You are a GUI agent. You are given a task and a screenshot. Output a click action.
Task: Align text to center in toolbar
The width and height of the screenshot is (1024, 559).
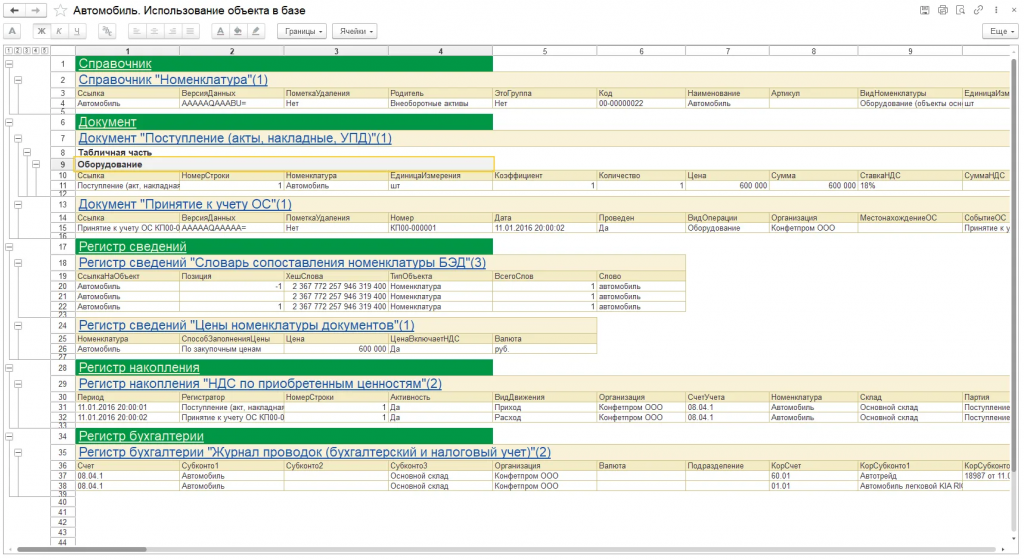point(154,31)
